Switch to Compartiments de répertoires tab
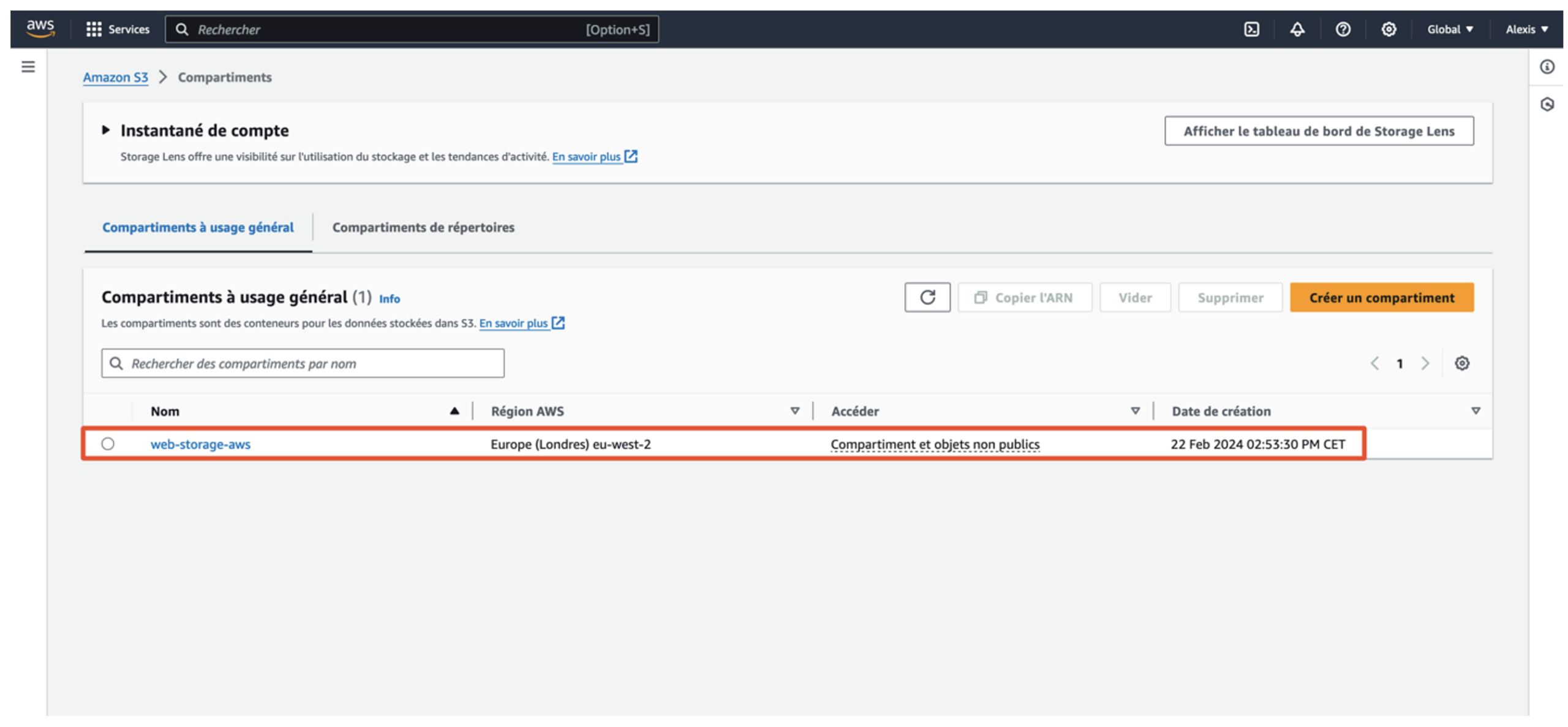This screenshot has height=727, width=1568. pos(423,227)
